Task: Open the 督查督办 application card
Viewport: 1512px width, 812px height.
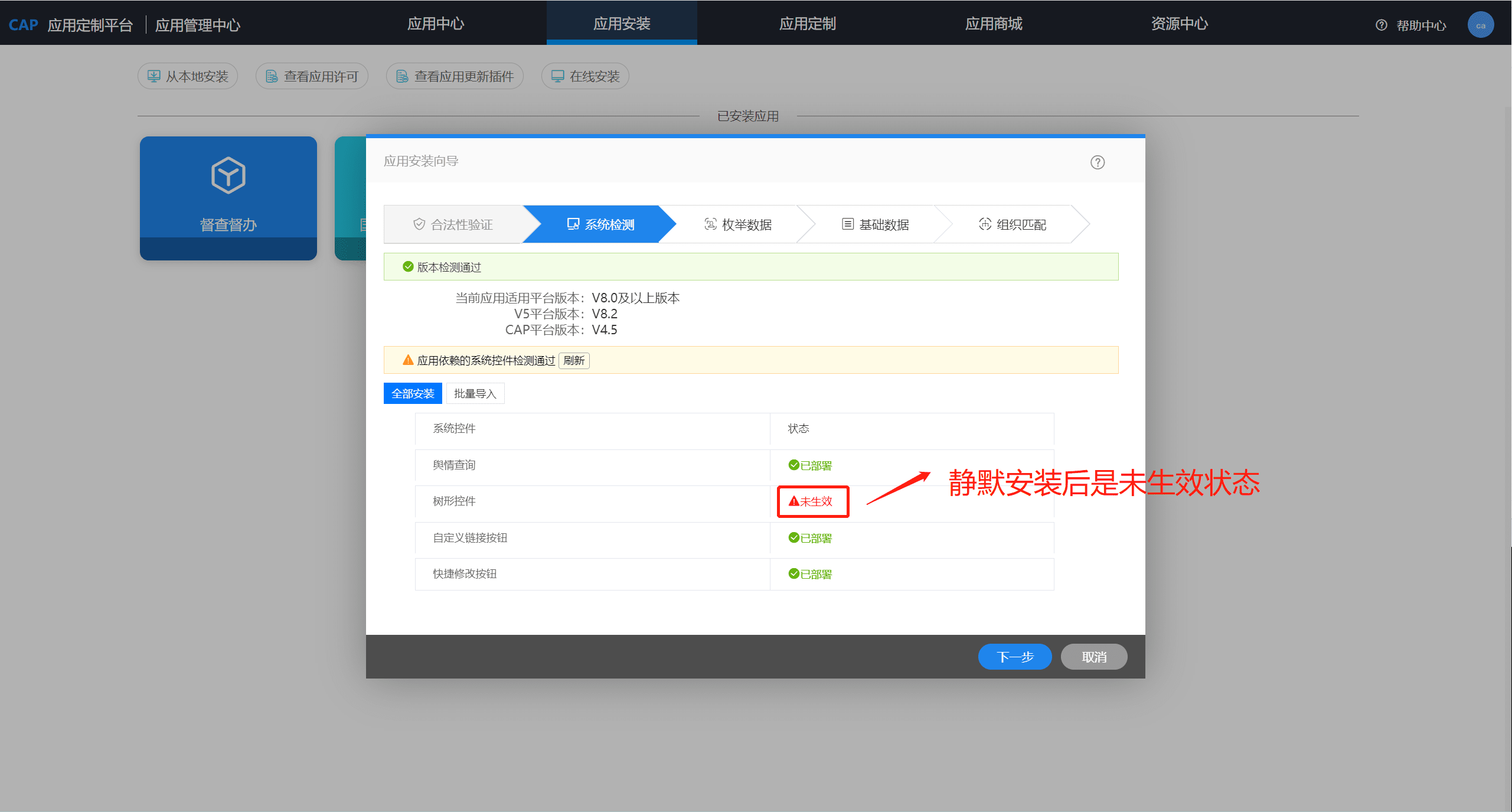Action: click(228, 198)
